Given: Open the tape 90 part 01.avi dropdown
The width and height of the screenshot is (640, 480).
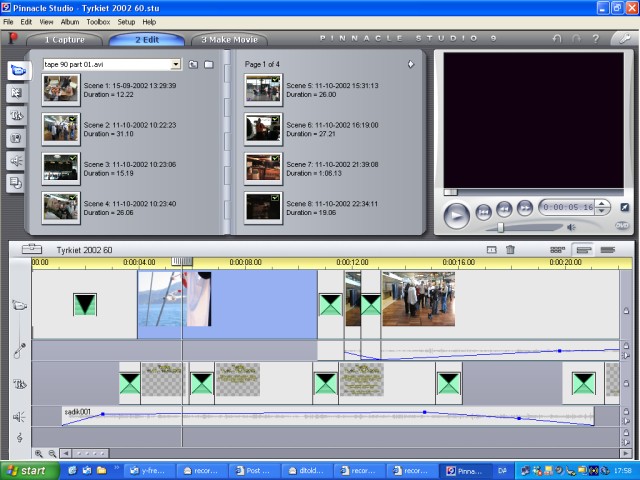Looking at the screenshot, I should pos(176,64).
